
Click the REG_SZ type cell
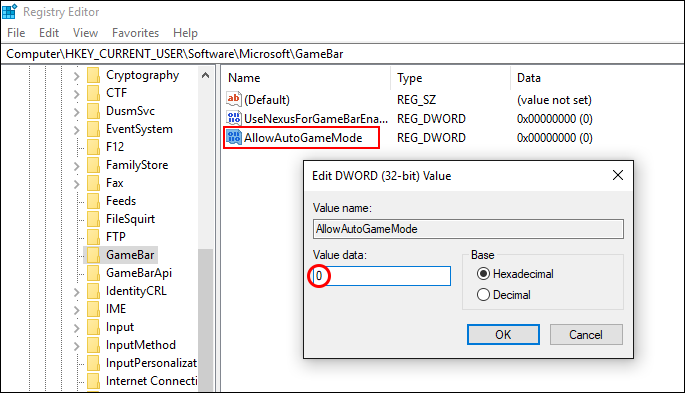pyautogui.click(x=416, y=100)
